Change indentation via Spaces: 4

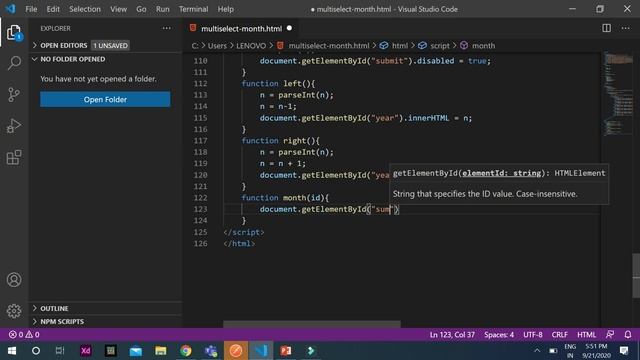(499, 335)
